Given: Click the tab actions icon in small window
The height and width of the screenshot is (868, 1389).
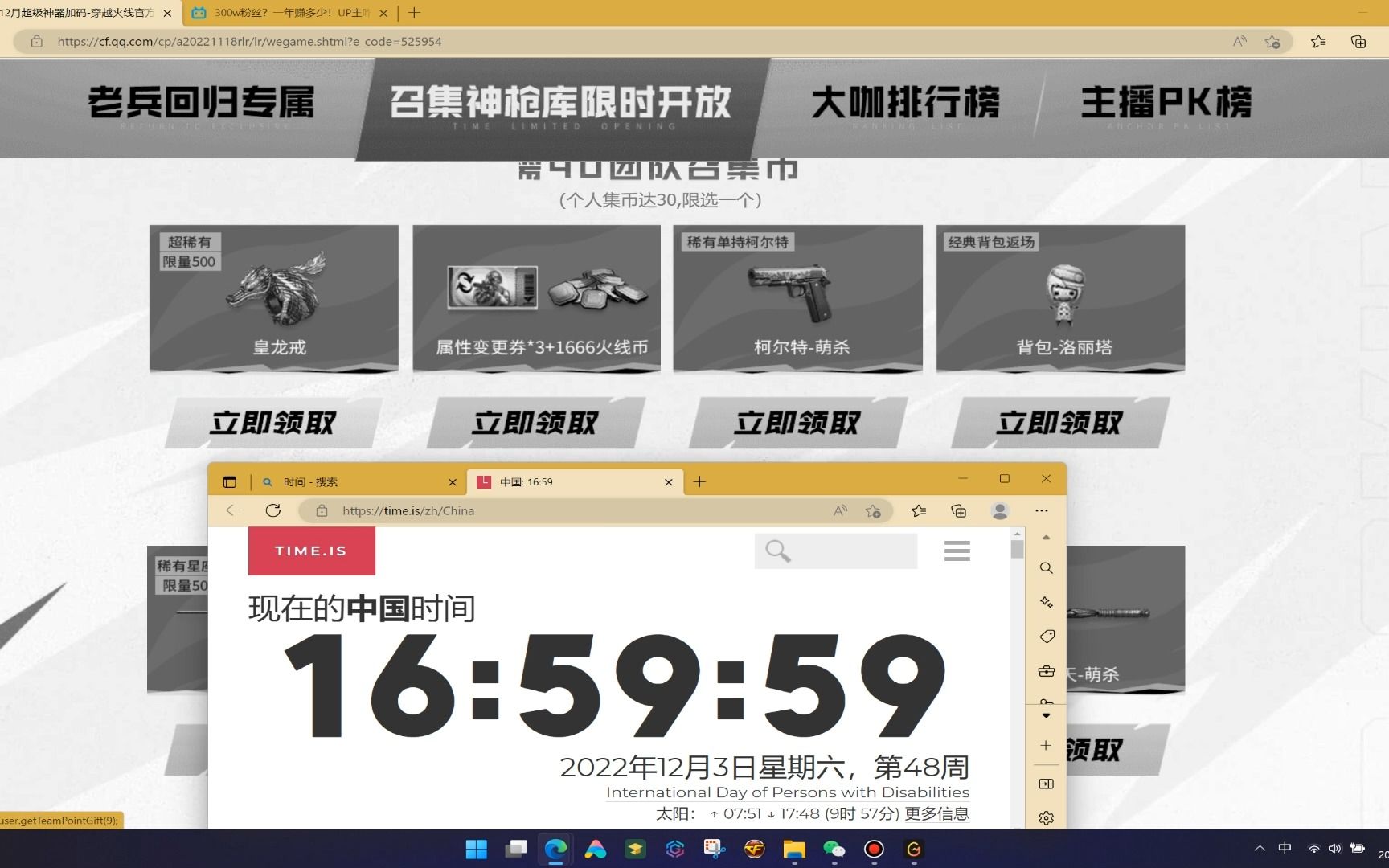Looking at the screenshot, I should (x=230, y=482).
